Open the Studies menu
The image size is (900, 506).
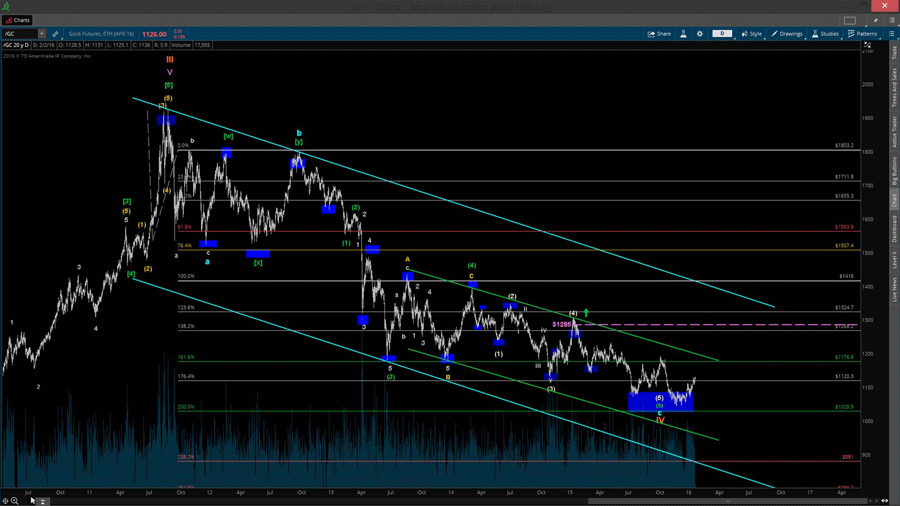point(826,34)
